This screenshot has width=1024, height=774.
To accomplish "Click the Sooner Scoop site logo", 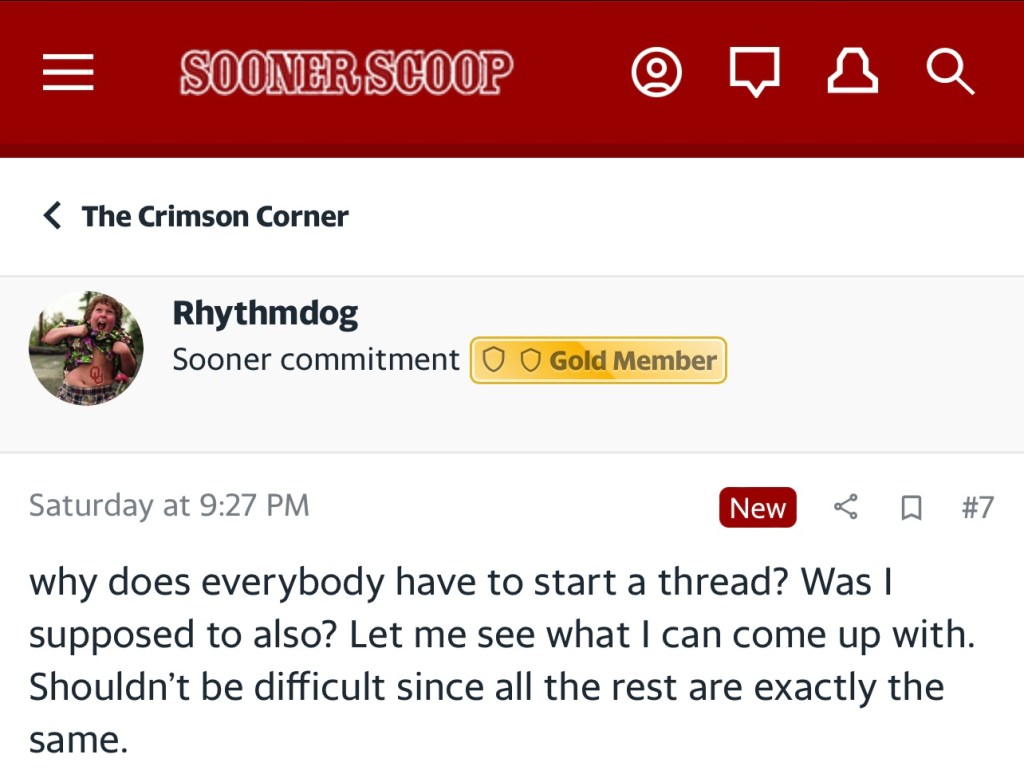I will tap(346, 72).
